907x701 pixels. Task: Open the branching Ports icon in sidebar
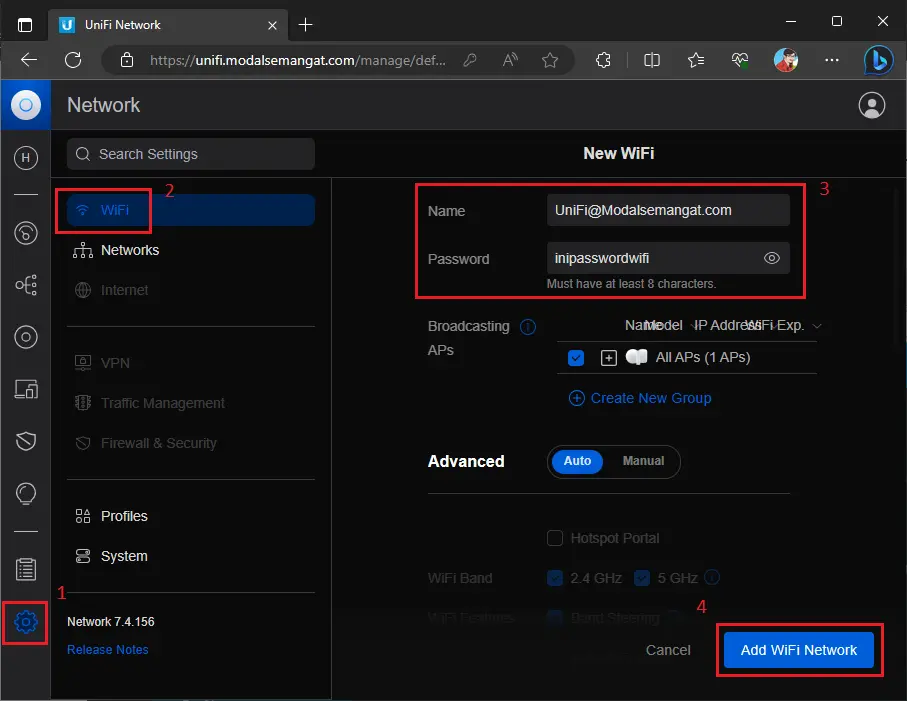point(25,285)
